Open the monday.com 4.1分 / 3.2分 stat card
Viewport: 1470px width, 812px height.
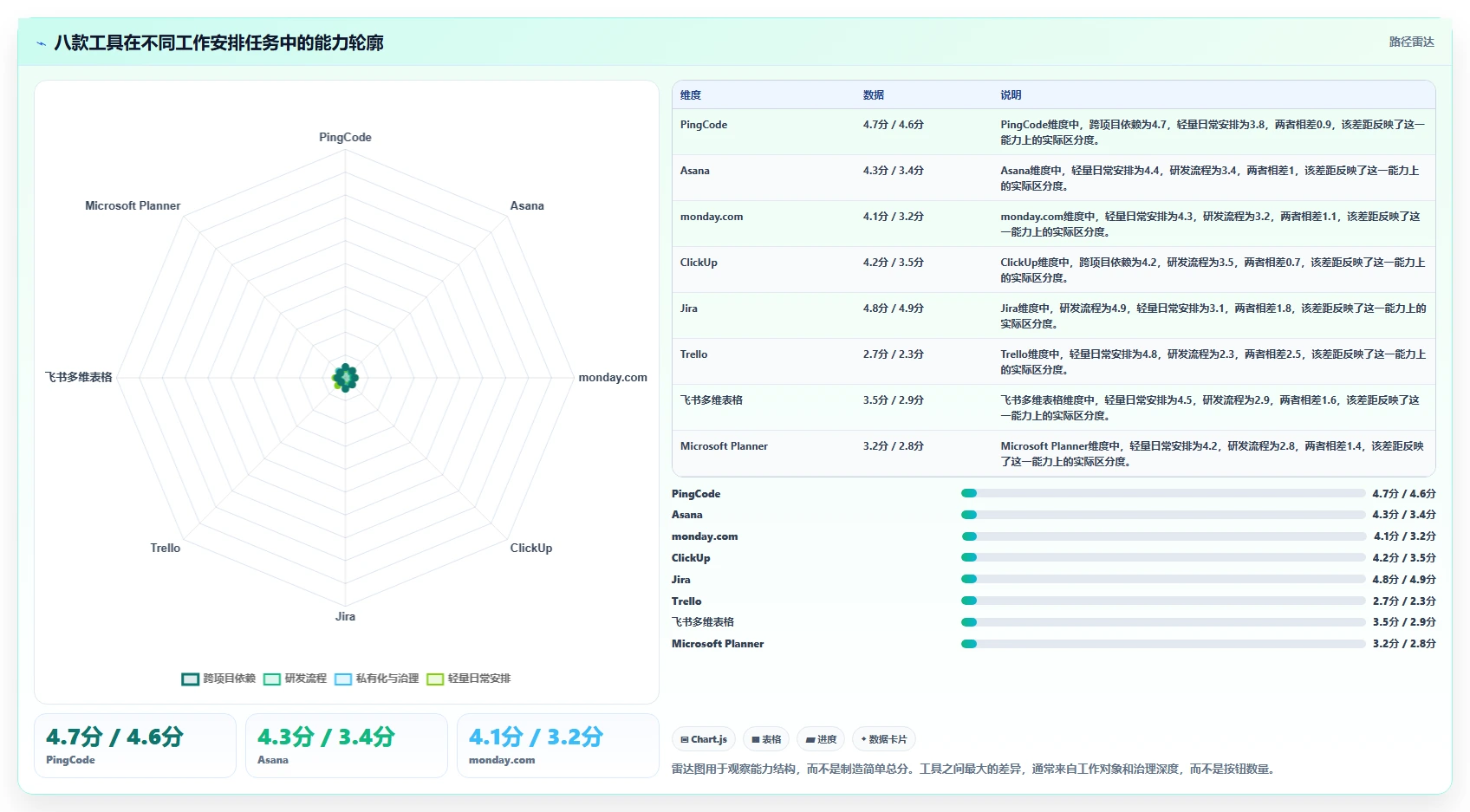tap(558, 745)
